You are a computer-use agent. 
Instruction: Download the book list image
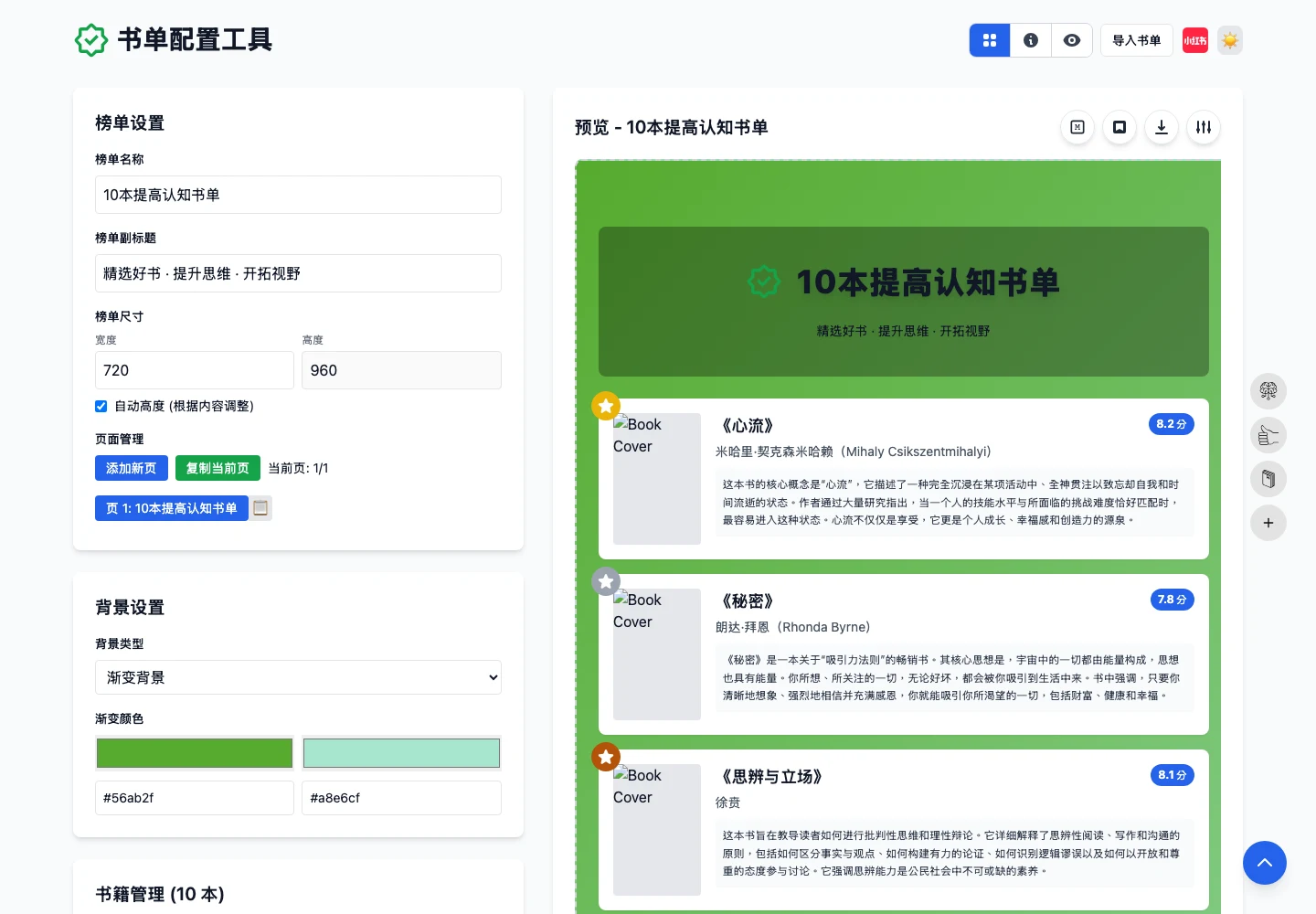(x=1162, y=127)
